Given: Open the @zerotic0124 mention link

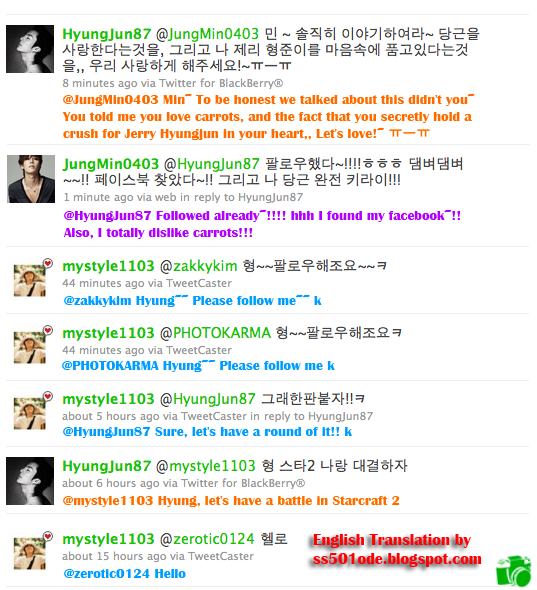Looking at the screenshot, I should point(207,539).
